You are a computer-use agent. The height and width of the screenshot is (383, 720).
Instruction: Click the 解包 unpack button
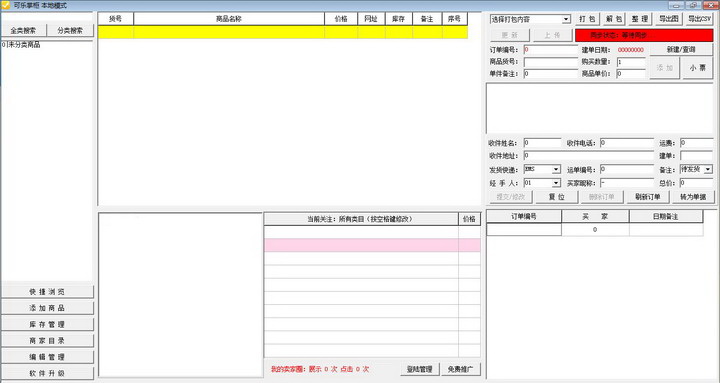pyautogui.click(x=614, y=19)
